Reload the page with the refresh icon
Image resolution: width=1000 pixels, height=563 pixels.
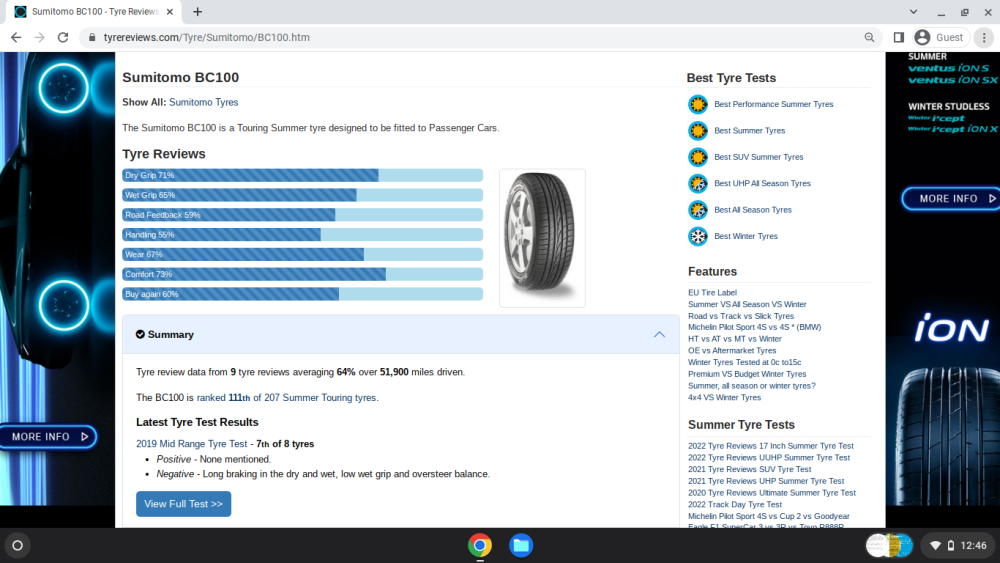click(62, 38)
